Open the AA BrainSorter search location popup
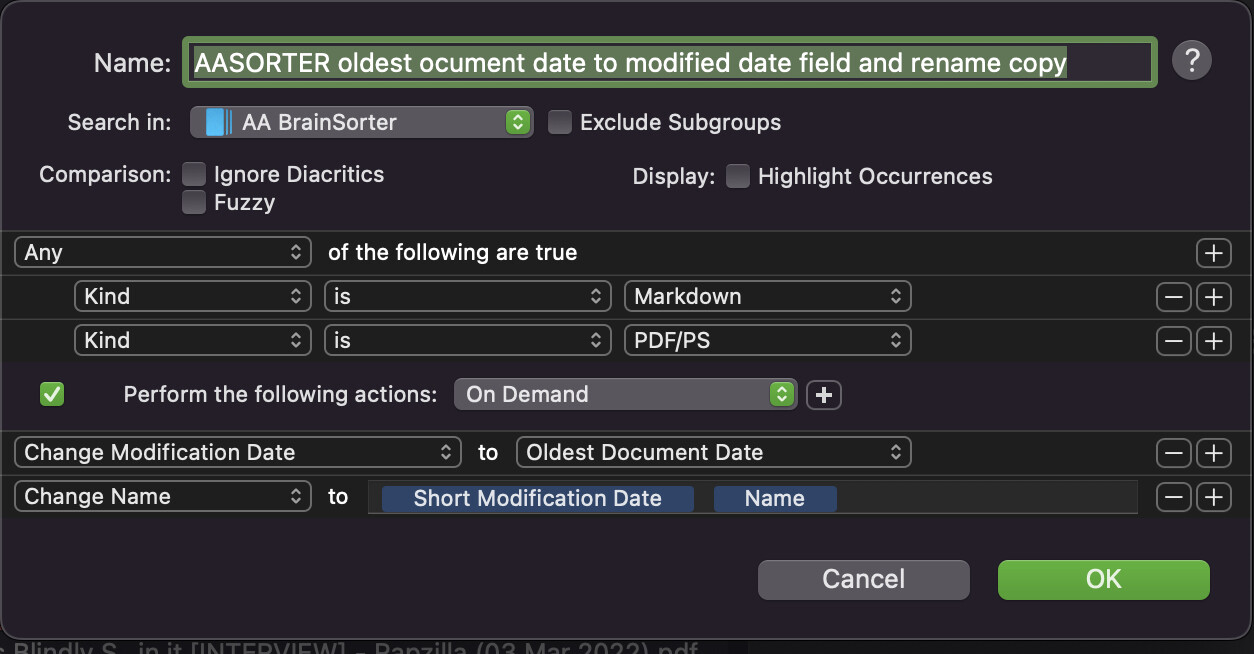The image size is (1254, 654). [x=361, y=122]
